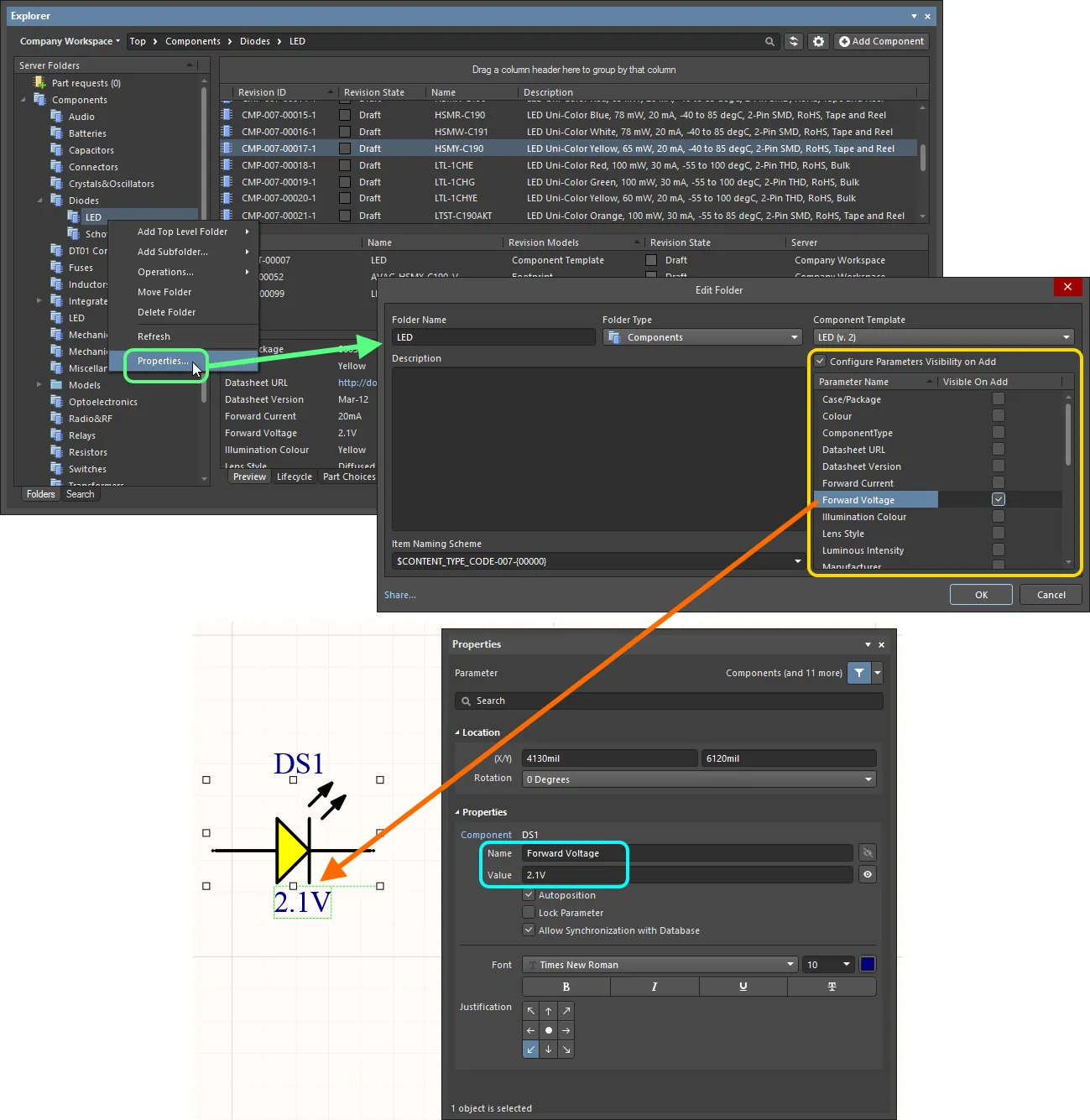Click the Resistors folder icon
Viewport: 1090px width, 1120px height.
(x=57, y=451)
